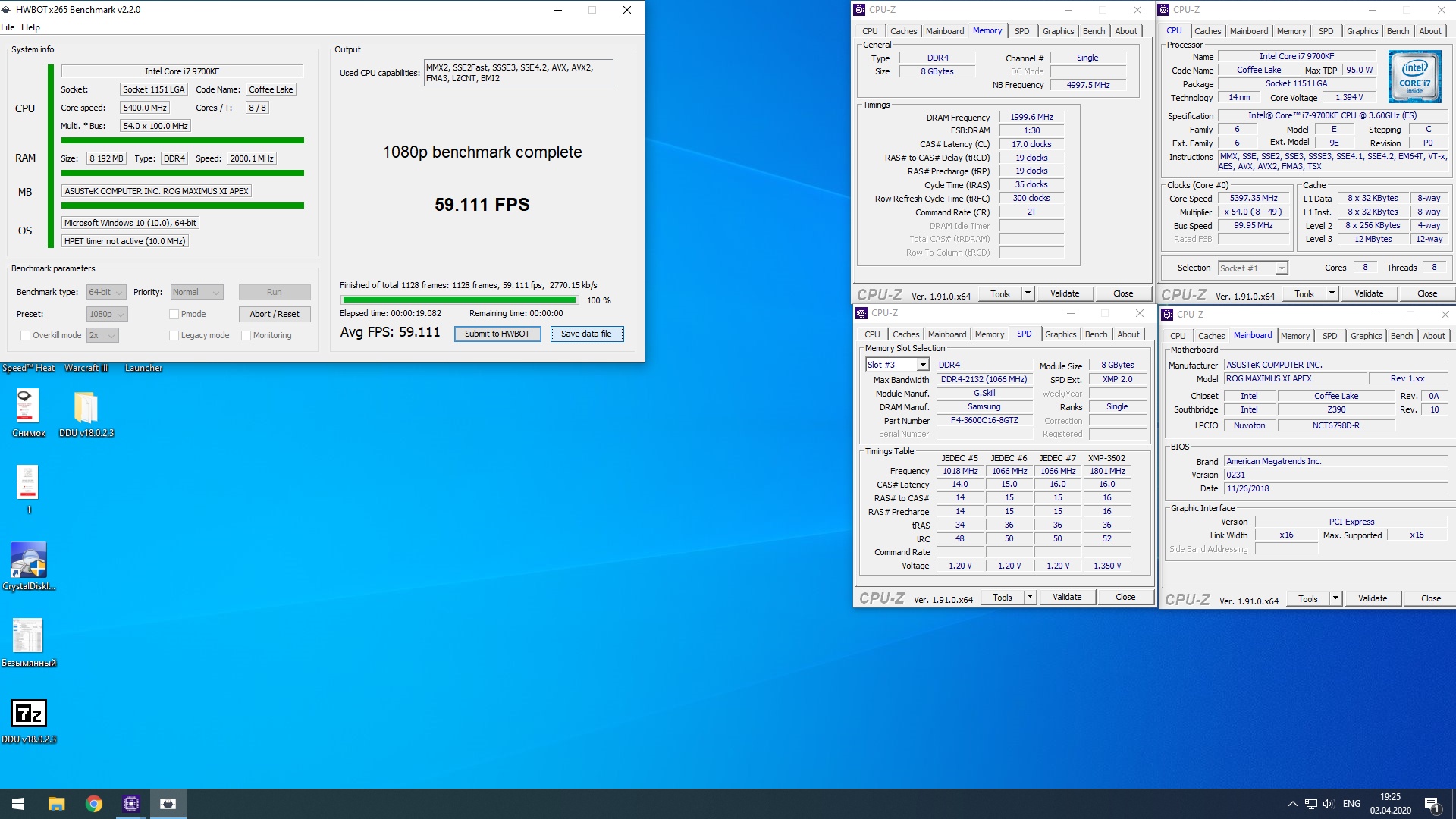Click the Used CPU capabilities text box

click(x=518, y=73)
